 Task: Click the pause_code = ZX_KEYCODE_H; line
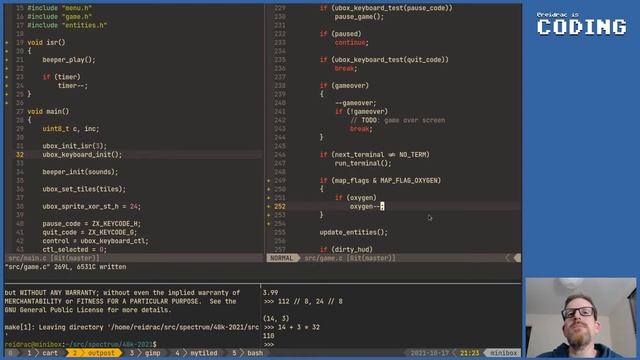tap(91, 224)
